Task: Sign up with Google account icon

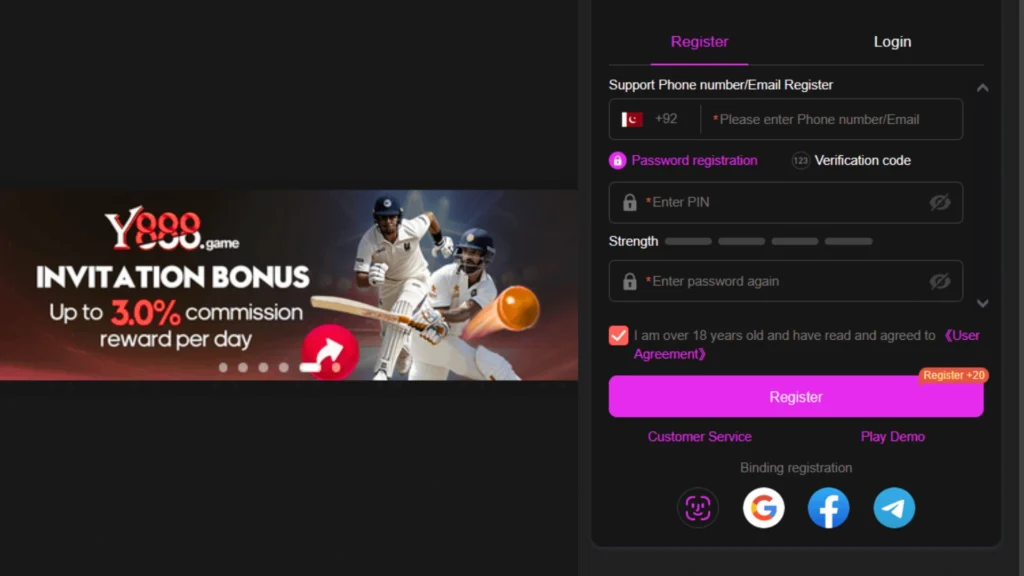Action: [x=763, y=507]
